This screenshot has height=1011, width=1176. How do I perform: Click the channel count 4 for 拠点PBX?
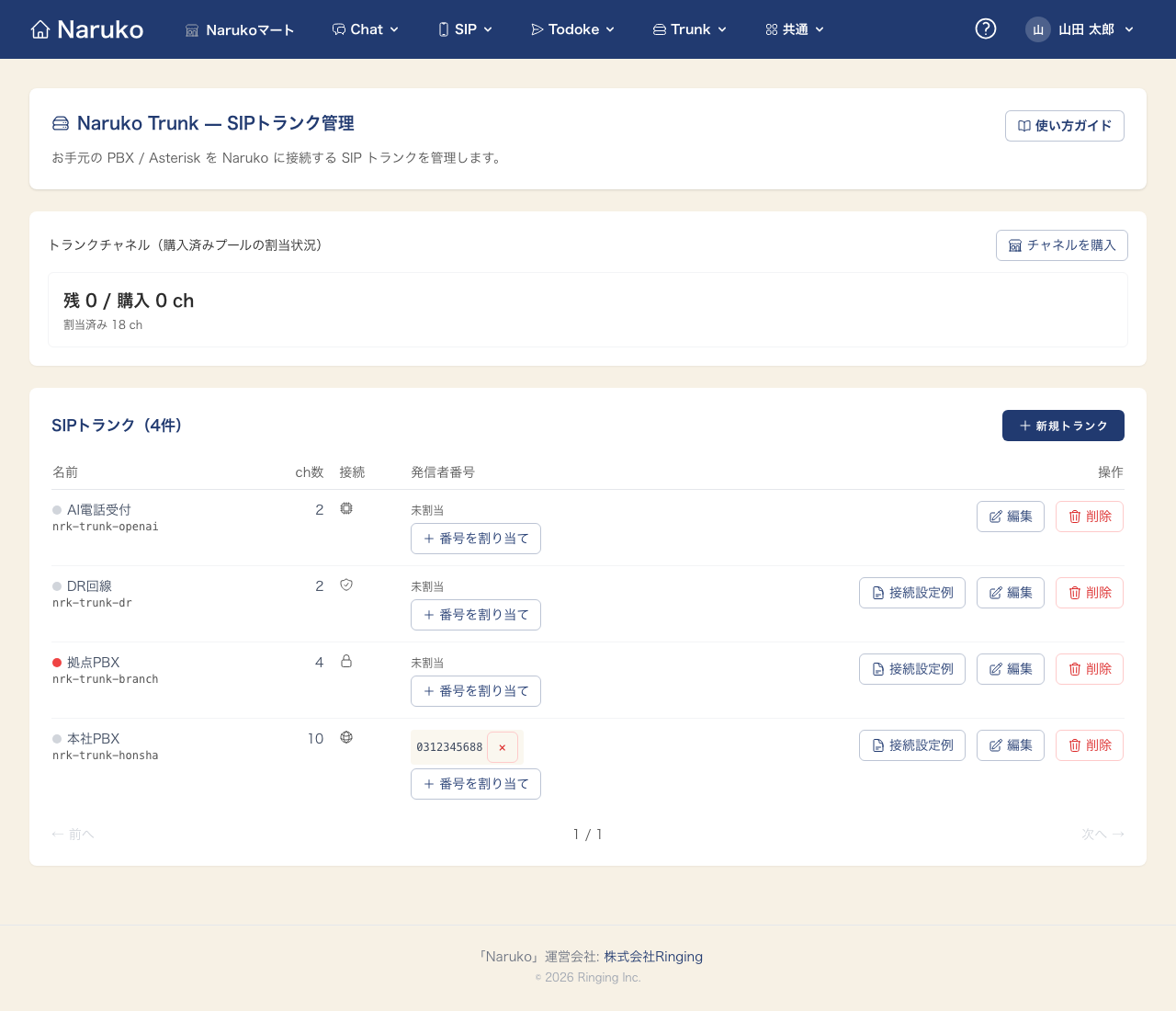click(320, 663)
